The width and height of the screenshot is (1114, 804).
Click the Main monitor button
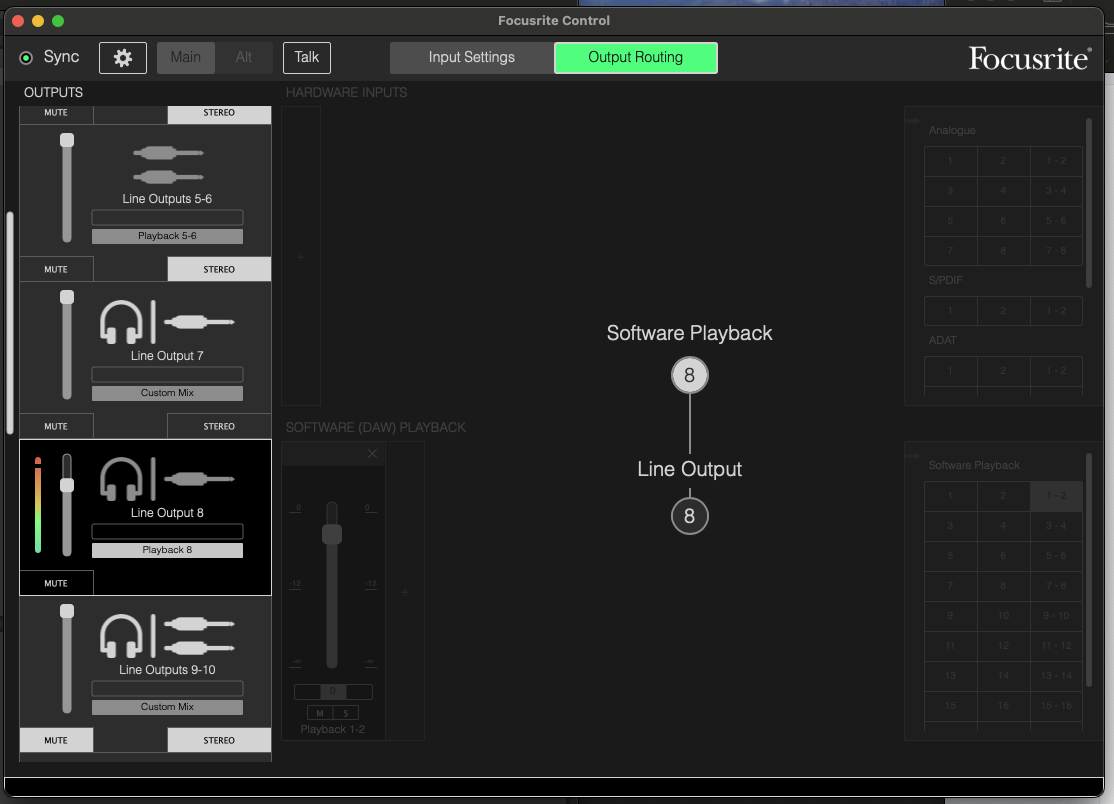(185, 58)
